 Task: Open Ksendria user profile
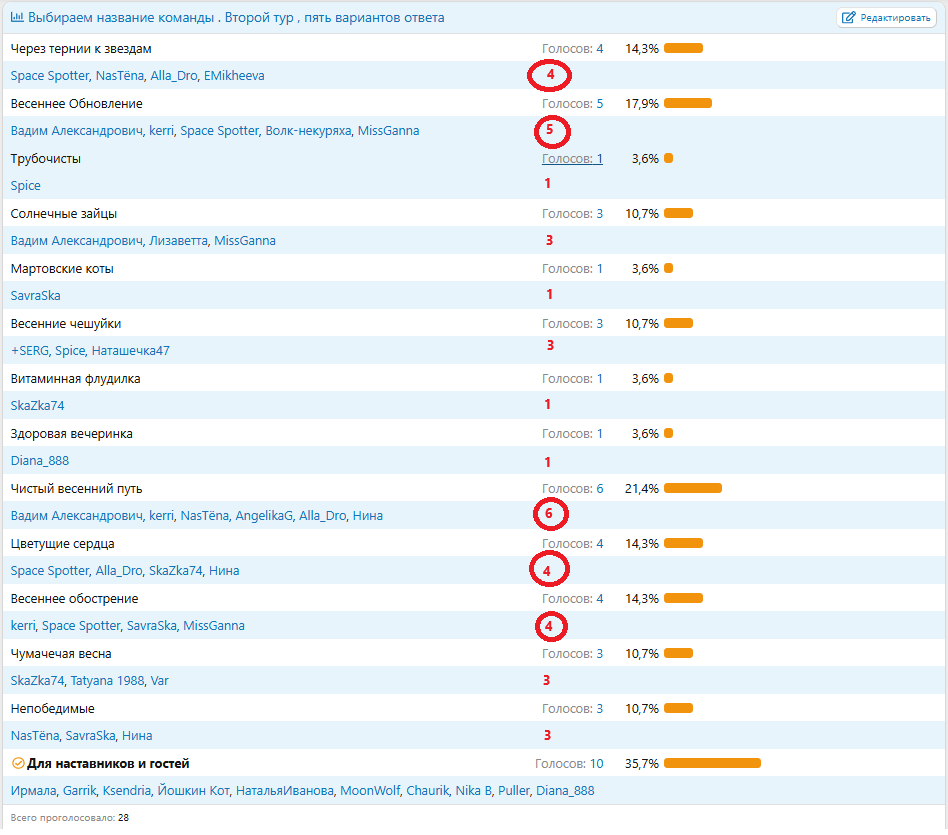coord(126,791)
